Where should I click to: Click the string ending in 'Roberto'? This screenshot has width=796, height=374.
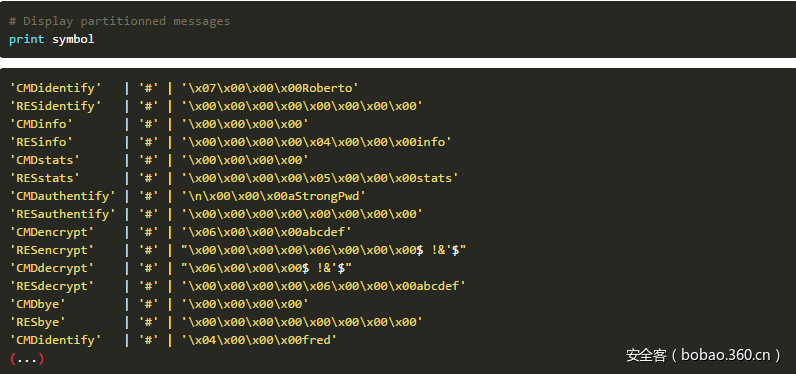tap(271, 88)
